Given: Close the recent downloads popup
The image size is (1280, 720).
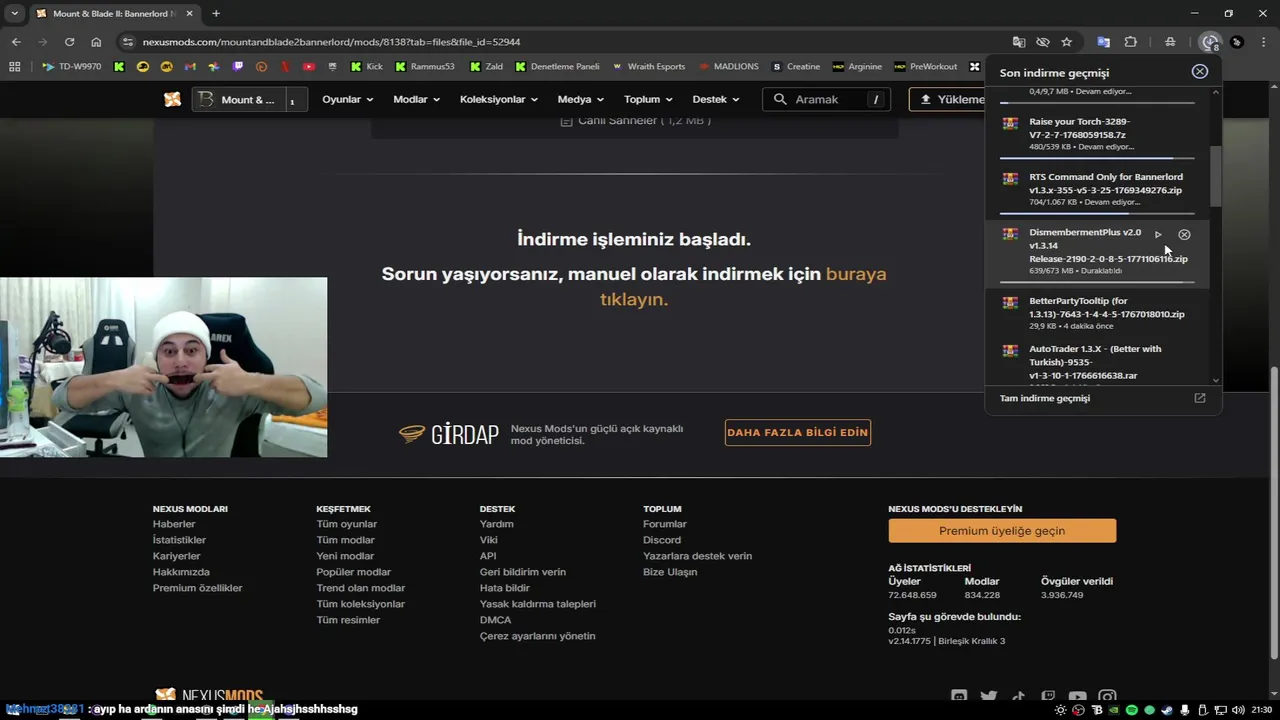Looking at the screenshot, I should coord(1200,72).
